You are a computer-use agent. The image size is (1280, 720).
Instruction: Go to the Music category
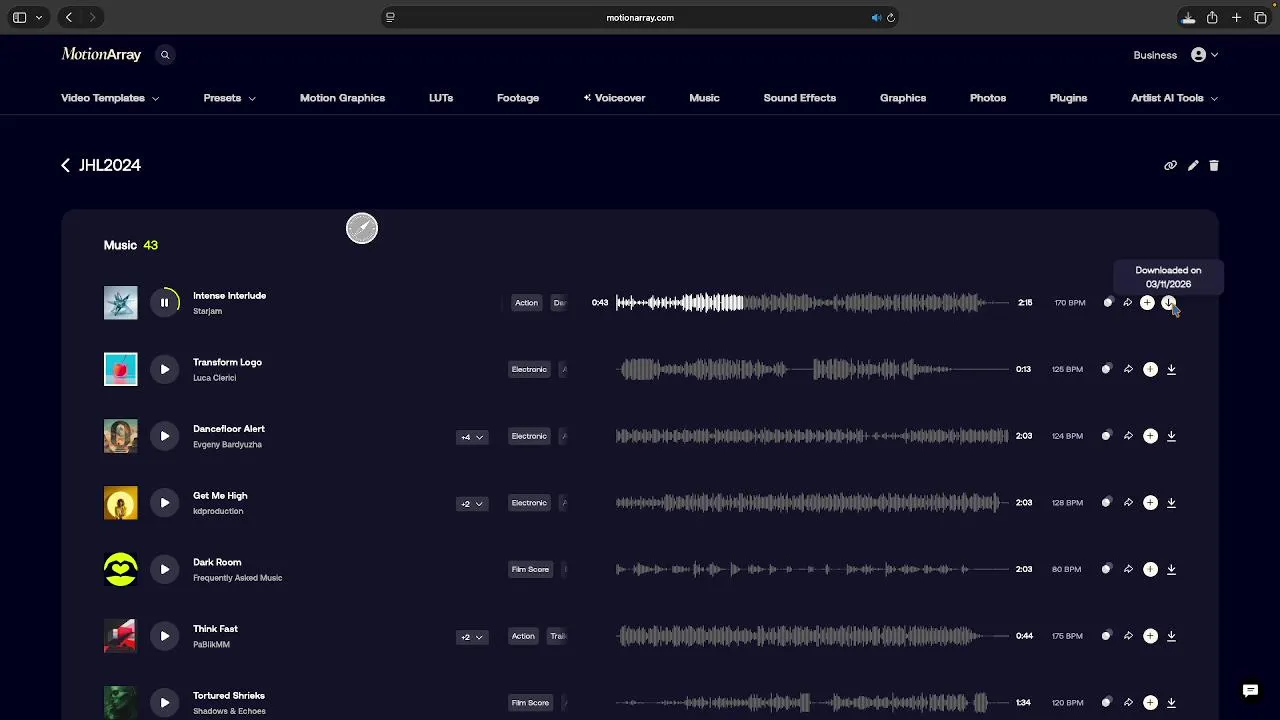tap(704, 98)
